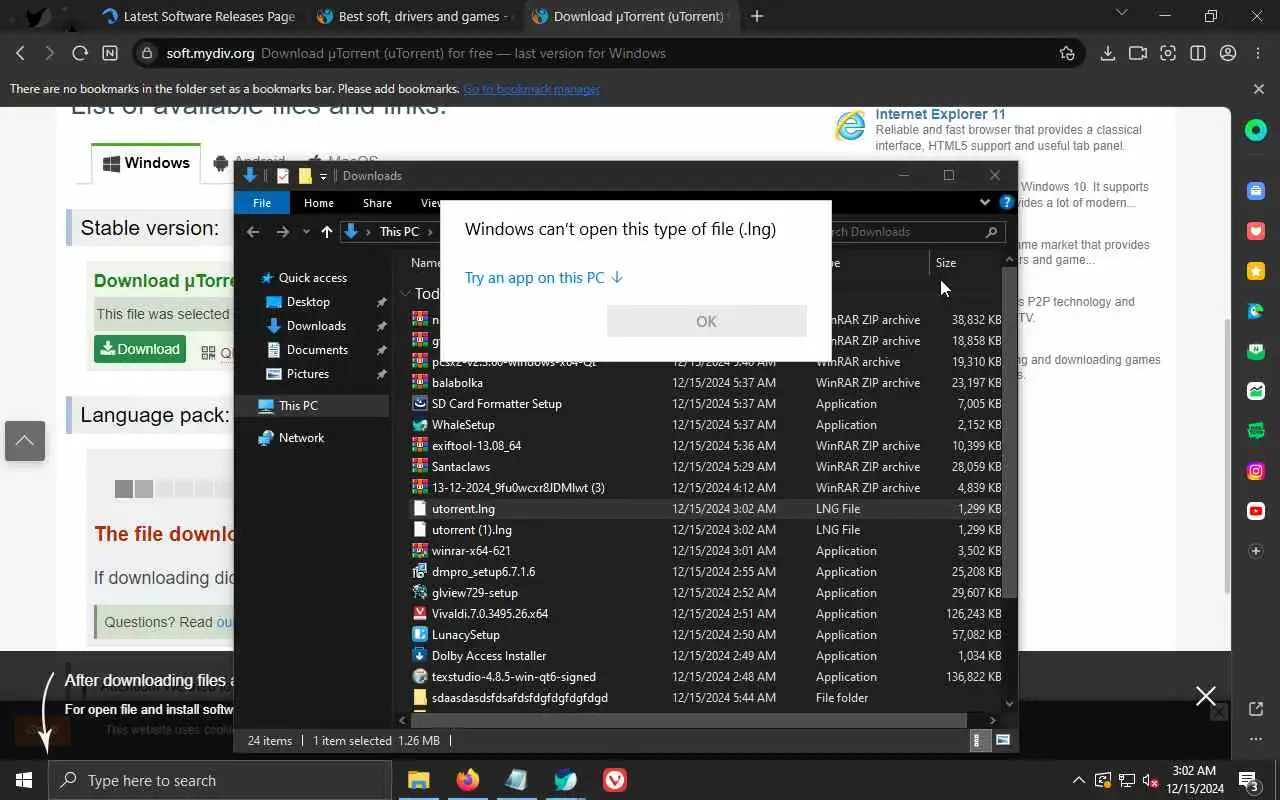The width and height of the screenshot is (1280, 800).
Task: Open a new browser tab with plus button
Action: pyautogui.click(x=757, y=16)
